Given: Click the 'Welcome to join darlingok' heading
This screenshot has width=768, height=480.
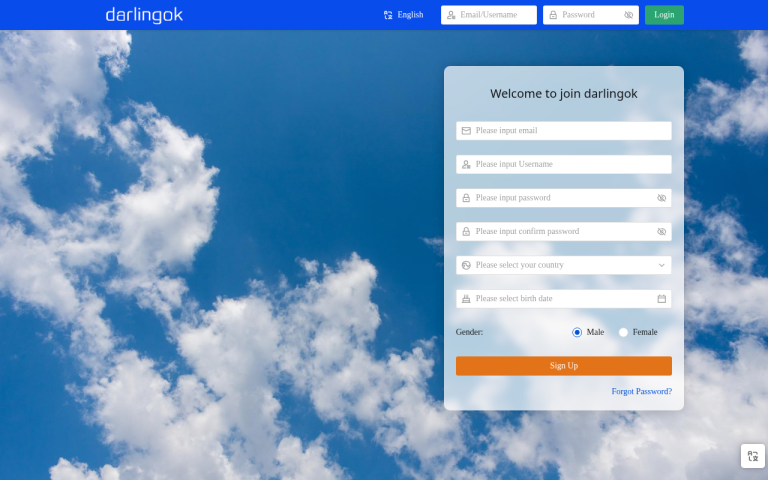Looking at the screenshot, I should click(564, 94).
